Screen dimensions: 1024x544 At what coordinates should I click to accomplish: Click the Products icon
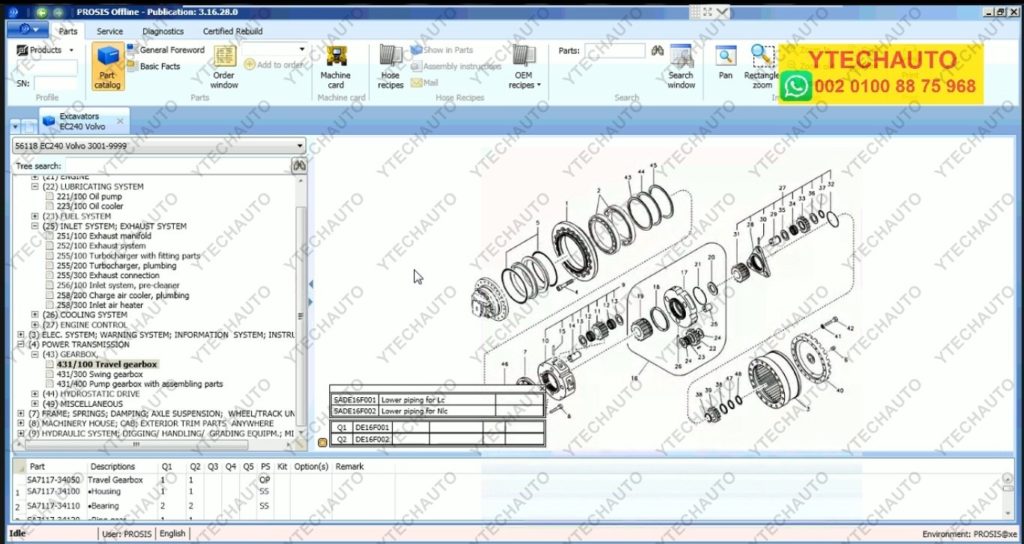pyautogui.click(x=22, y=50)
